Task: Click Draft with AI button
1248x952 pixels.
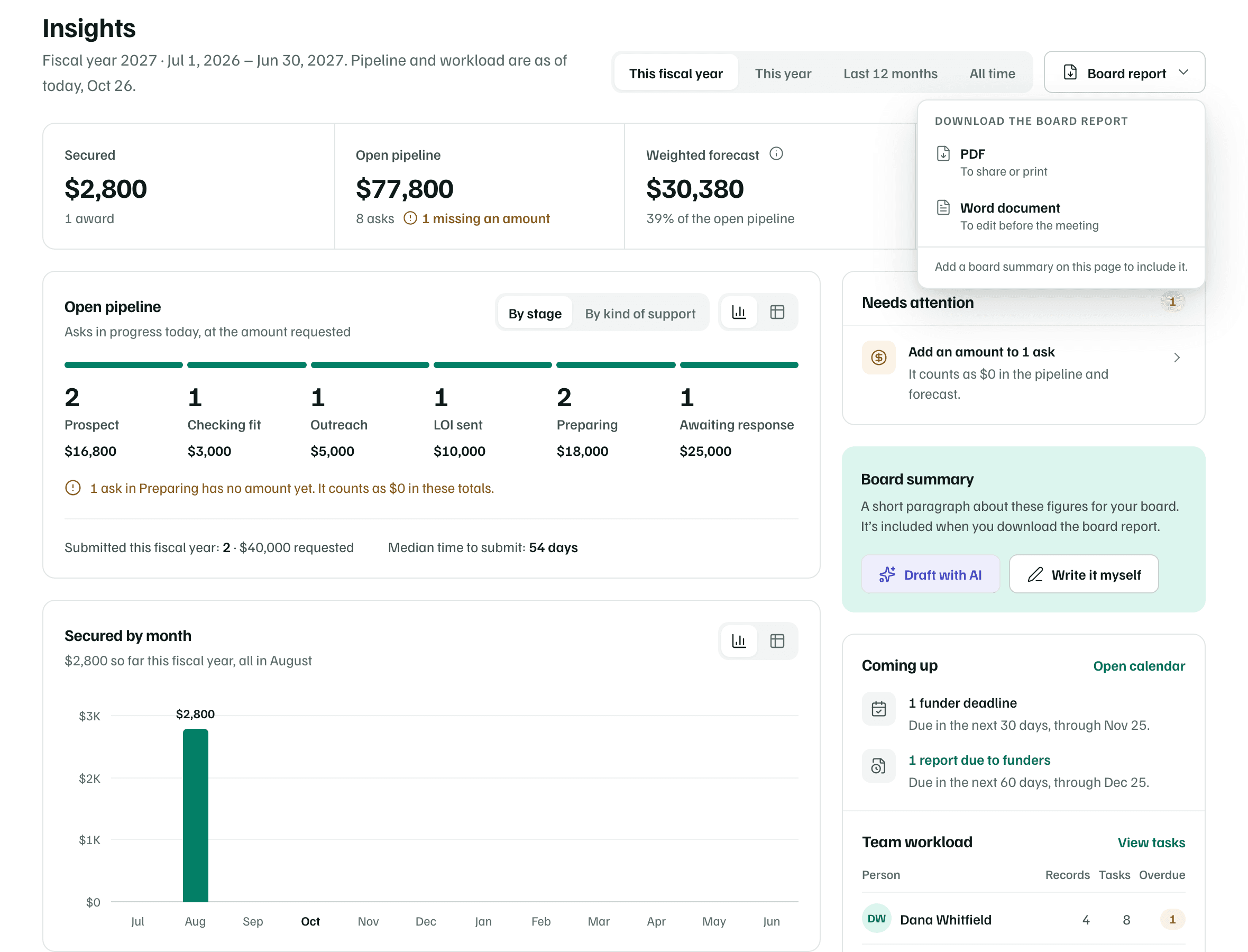Action: click(x=930, y=574)
